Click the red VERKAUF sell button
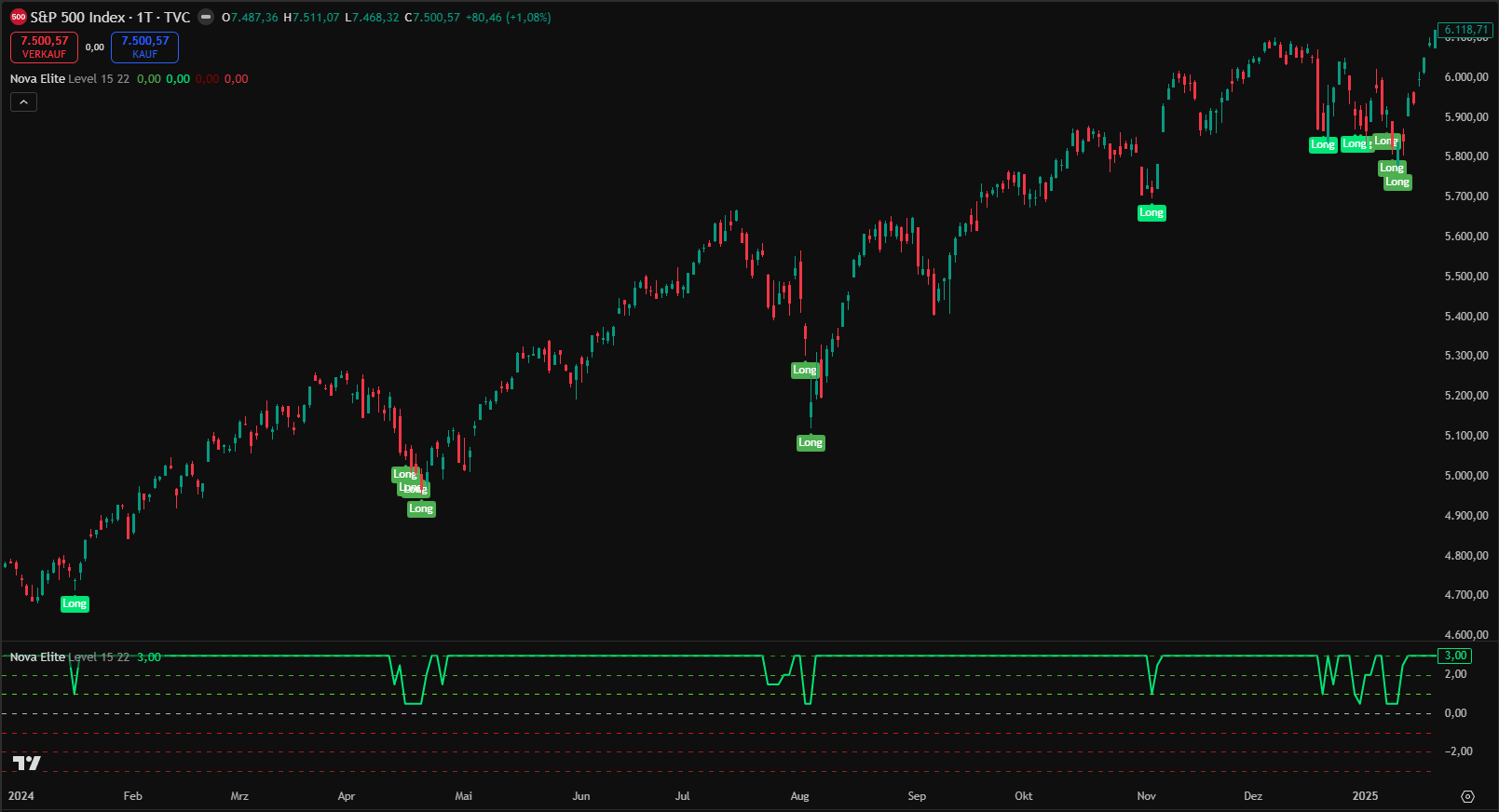 click(45, 47)
